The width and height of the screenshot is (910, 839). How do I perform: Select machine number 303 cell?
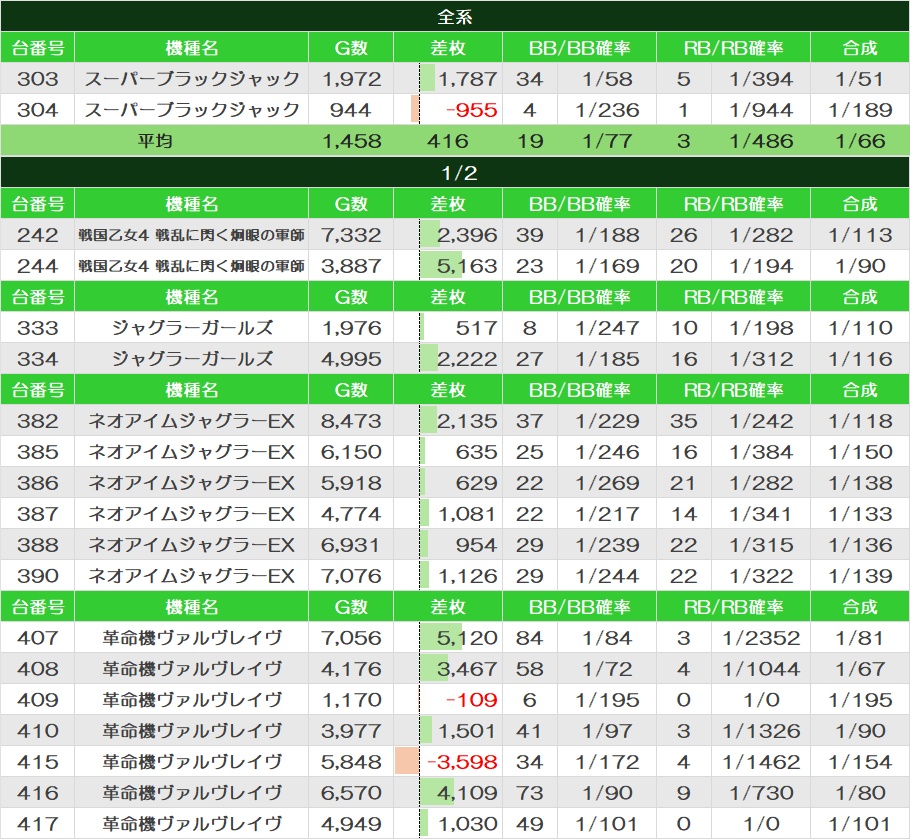tap(38, 78)
